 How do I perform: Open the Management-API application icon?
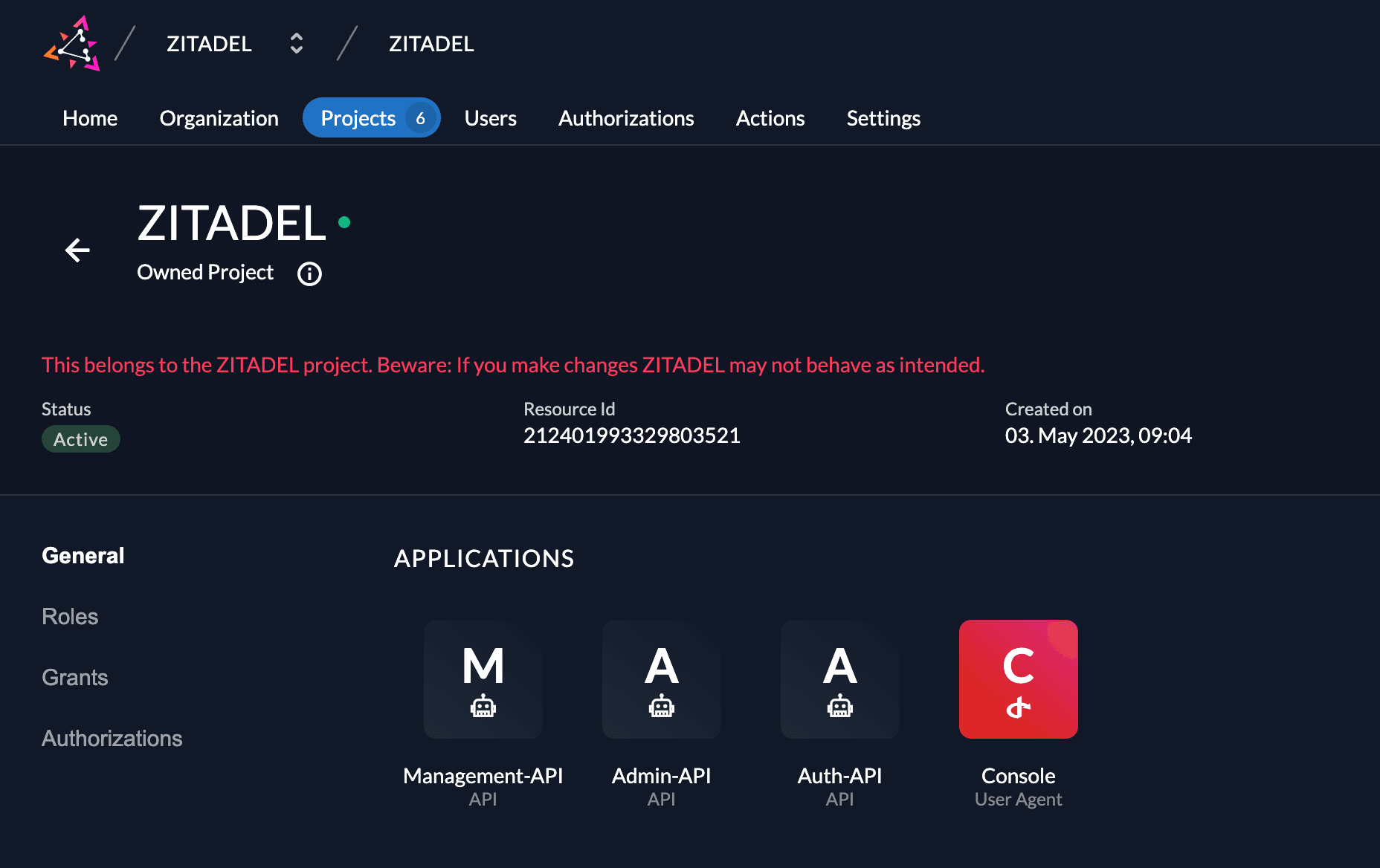(483, 678)
